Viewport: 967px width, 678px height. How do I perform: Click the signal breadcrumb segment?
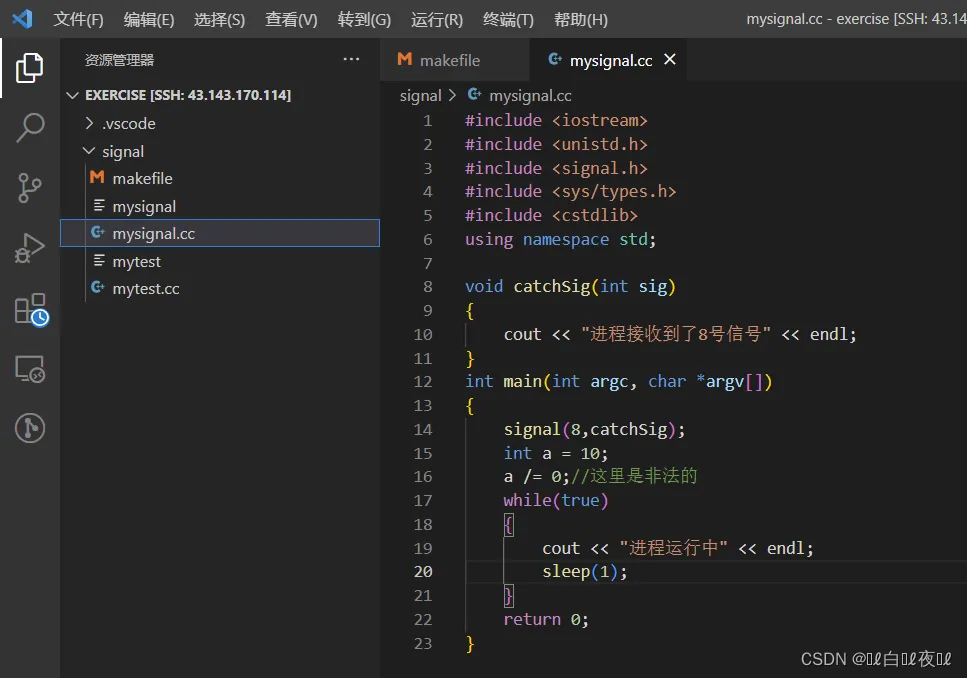[x=420, y=96]
